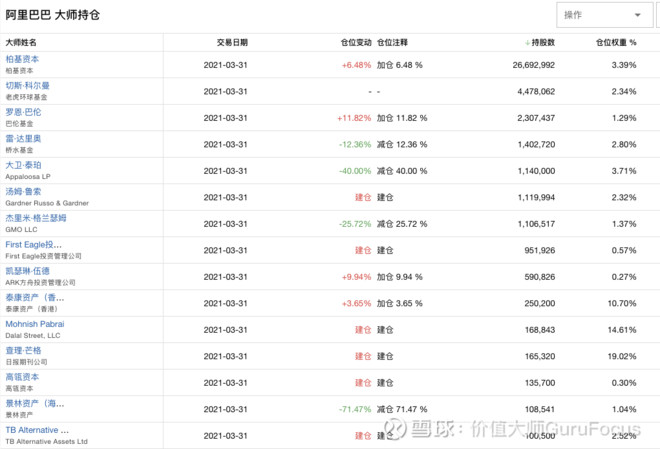This screenshot has height=449, width=660.
Task: Click the 1.04% weight cell
Action: [x=624, y=410]
